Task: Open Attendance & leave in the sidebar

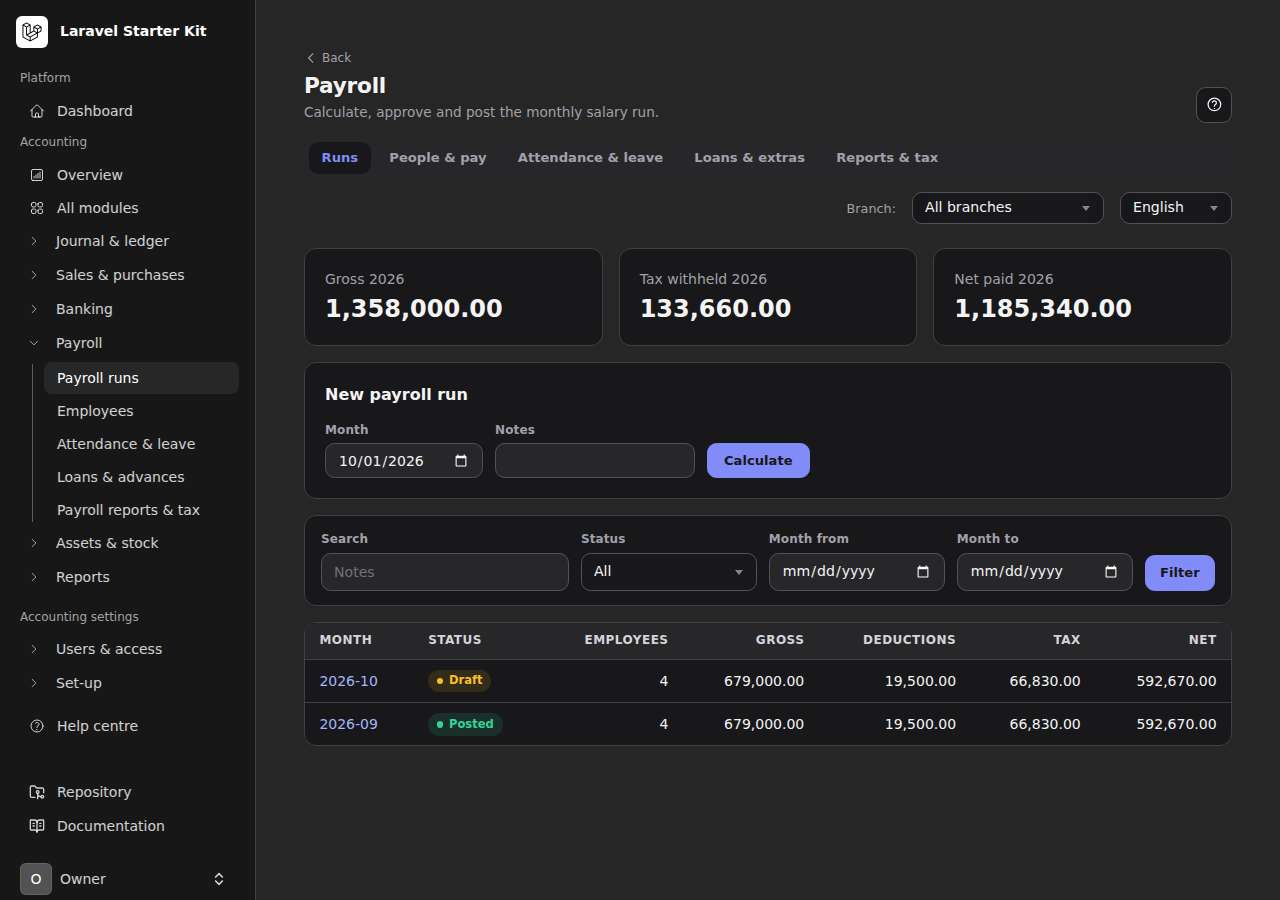Action: tap(141, 444)
